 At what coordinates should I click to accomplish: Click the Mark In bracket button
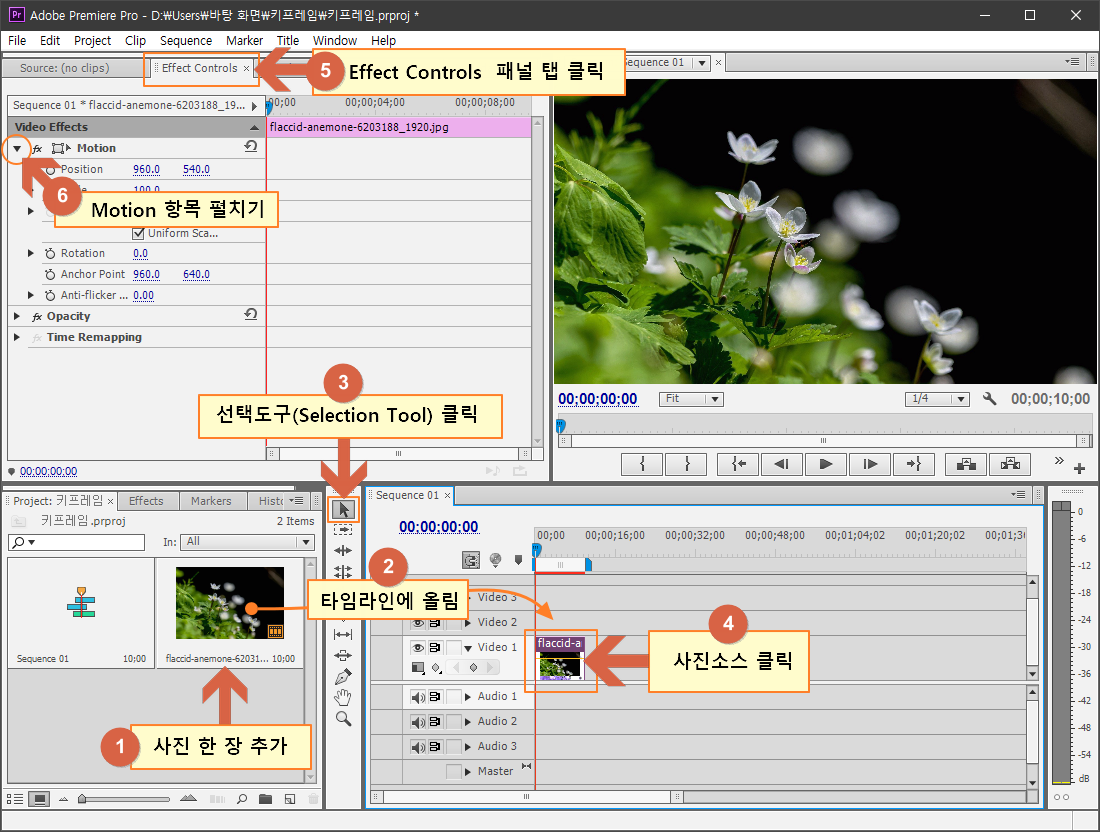[x=642, y=464]
